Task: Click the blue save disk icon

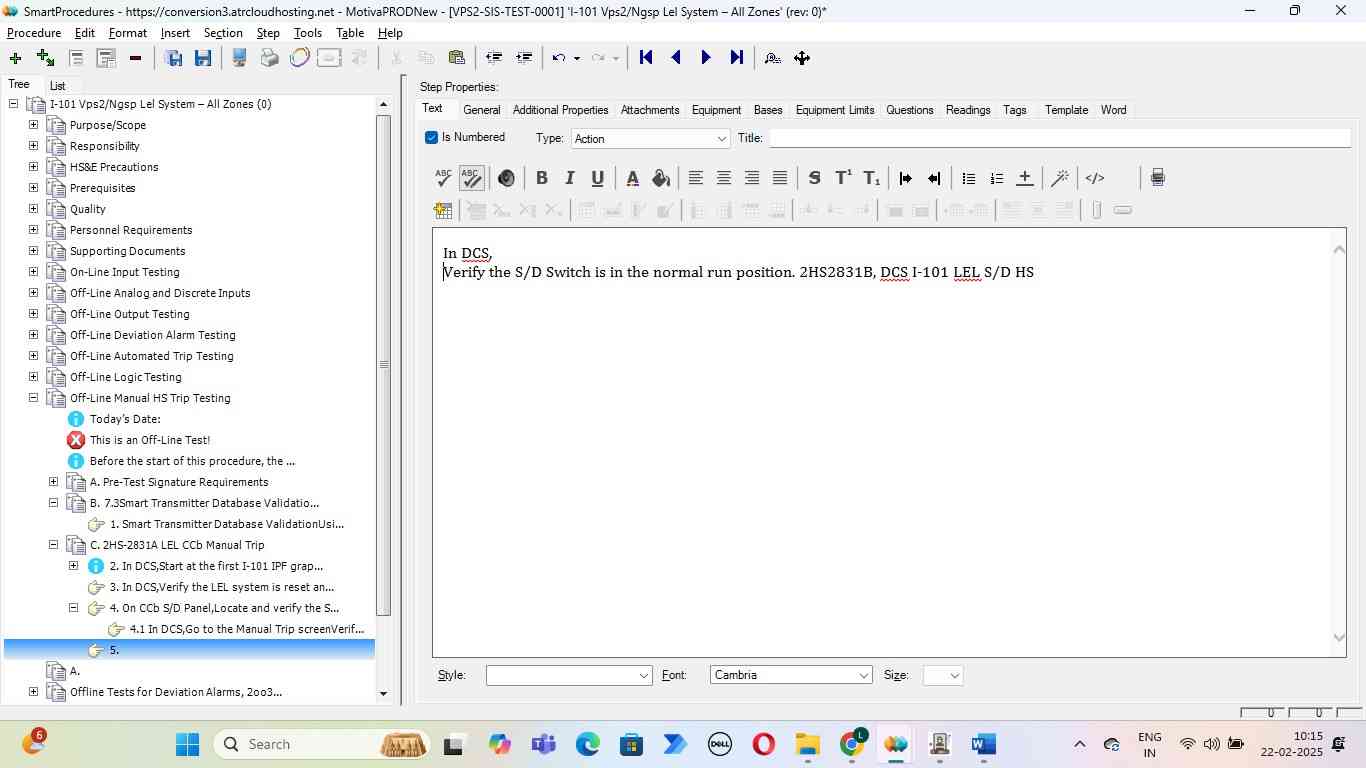Action: (x=203, y=58)
